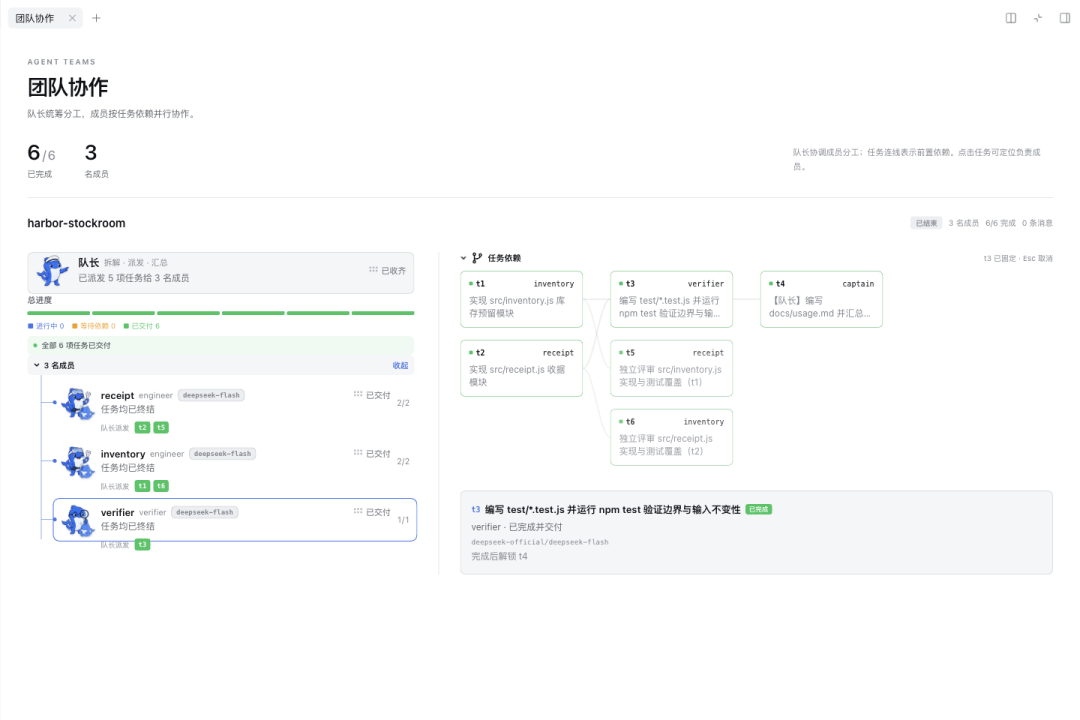Open task card t6 独立评审 src/receipt.js
Image resolution: width=1080 pixels, height=720 pixels.
pyautogui.click(x=672, y=437)
